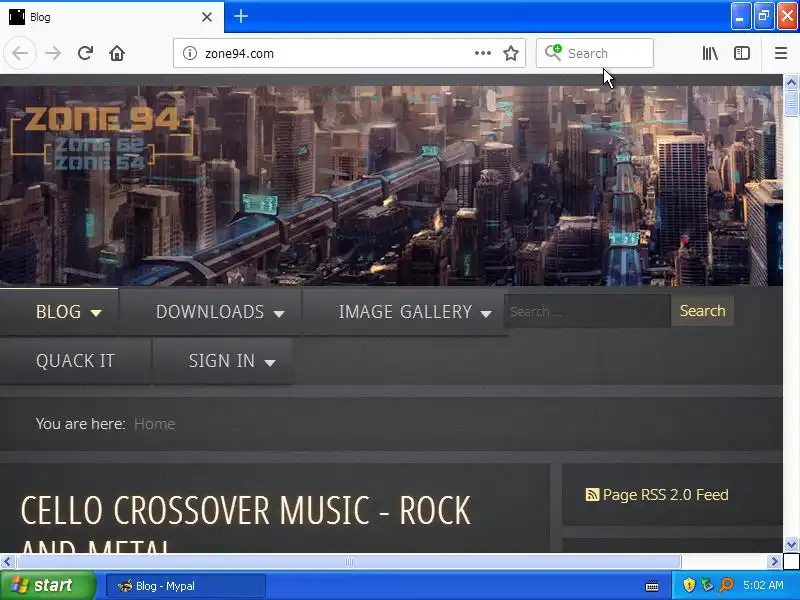The width and height of the screenshot is (800, 600).
Task: Open the Windows start button
Action: [x=47, y=585]
